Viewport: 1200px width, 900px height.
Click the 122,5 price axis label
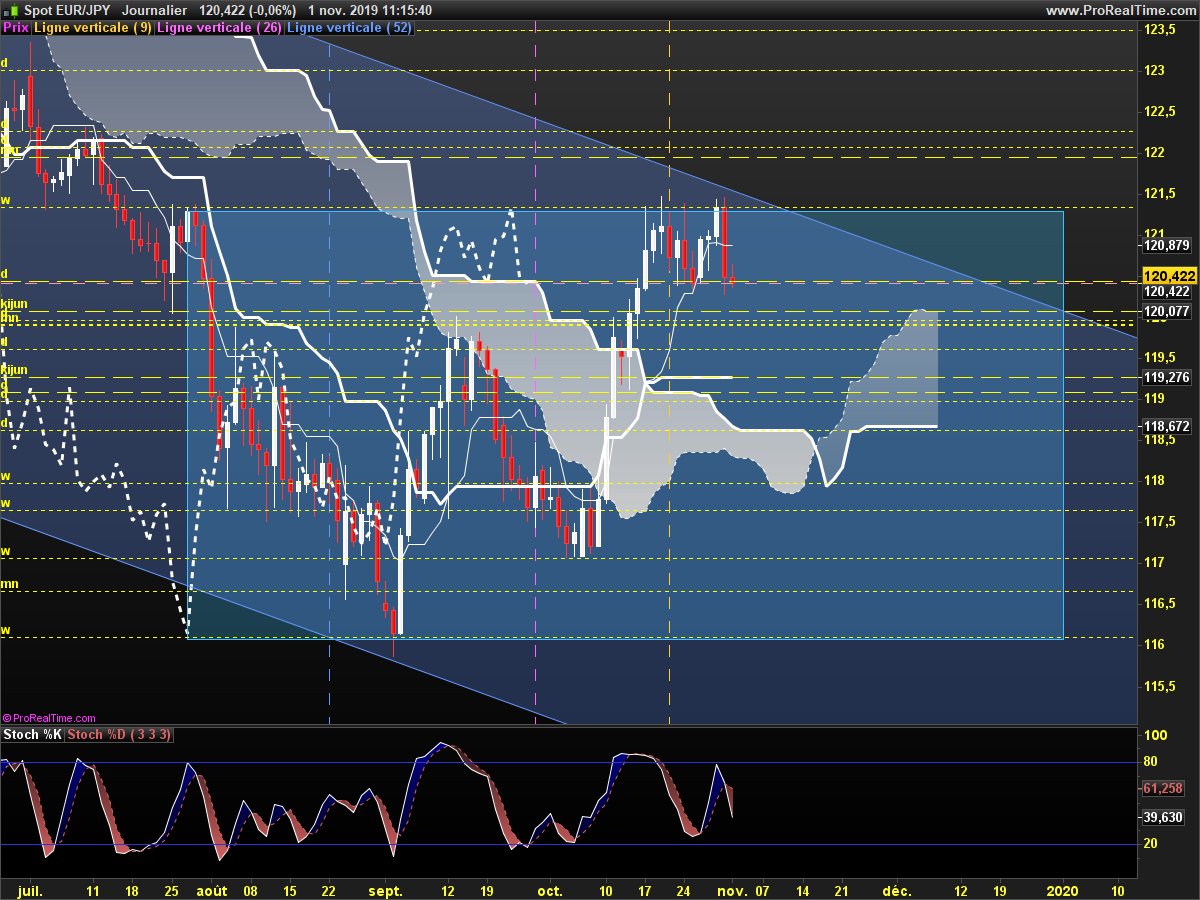pyautogui.click(x=1158, y=111)
